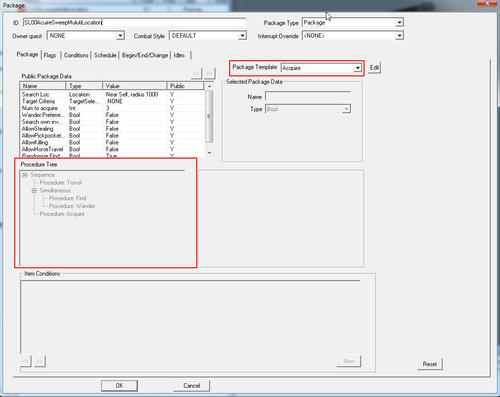The image size is (500, 397).
Task: Click the package data list scrollbar thumb
Action: 209,116
